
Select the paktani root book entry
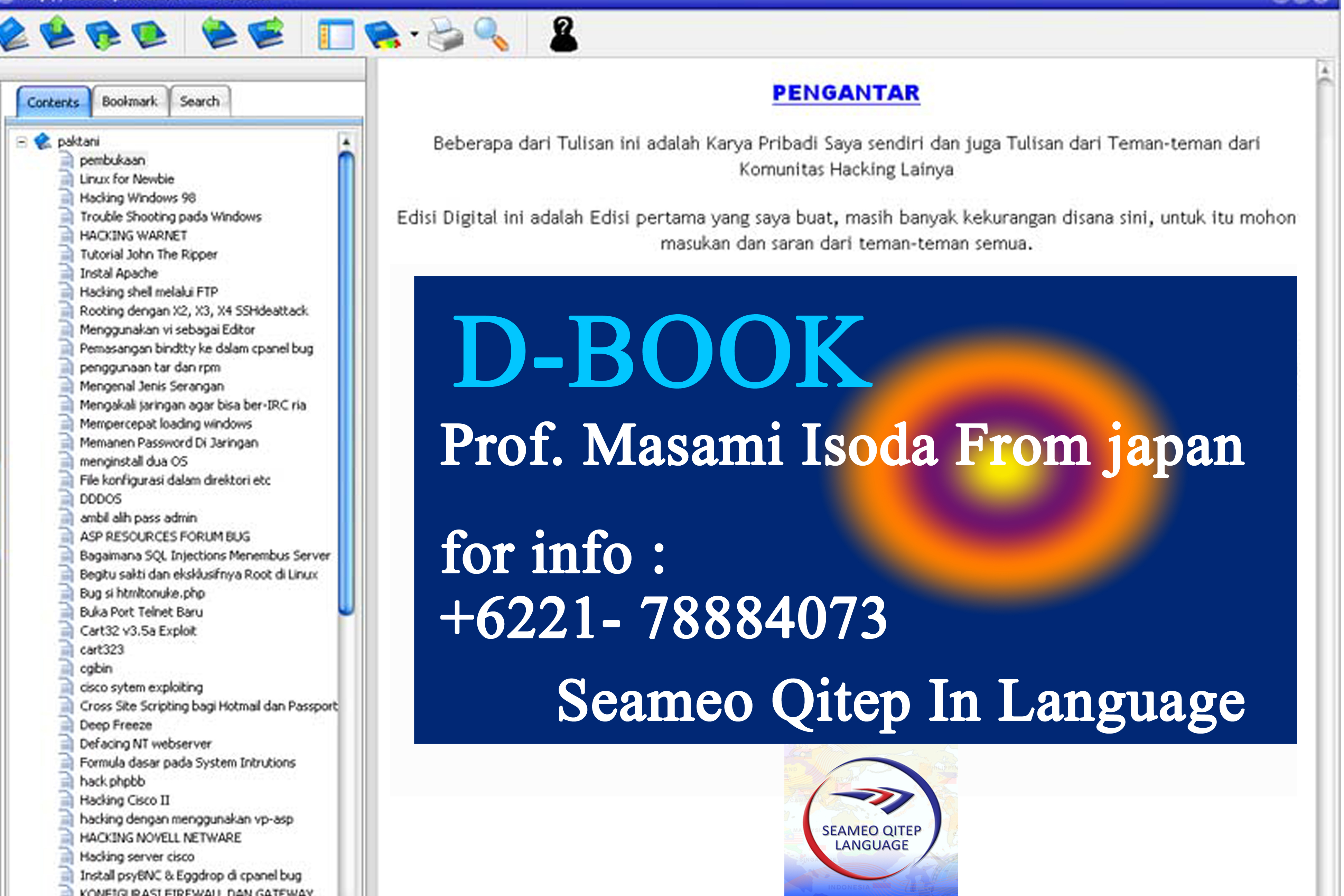tap(78, 141)
